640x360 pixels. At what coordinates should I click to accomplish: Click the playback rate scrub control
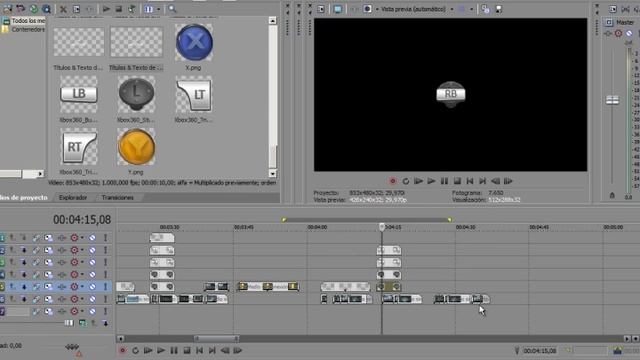(x=72, y=347)
